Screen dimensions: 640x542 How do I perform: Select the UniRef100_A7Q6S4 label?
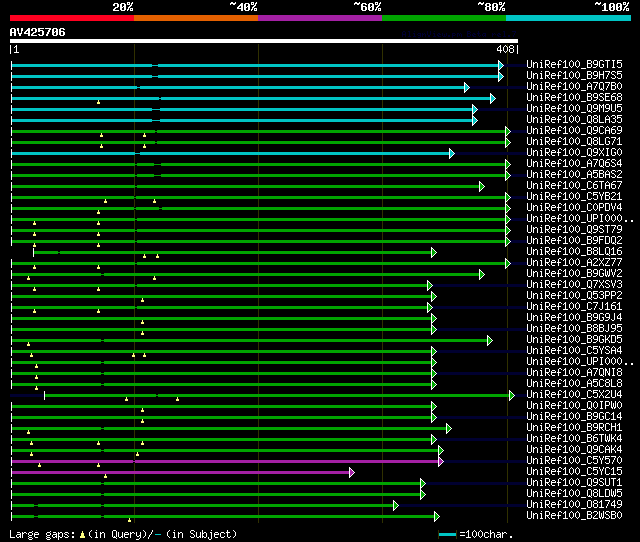pyautogui.click(x=574, y=164)
